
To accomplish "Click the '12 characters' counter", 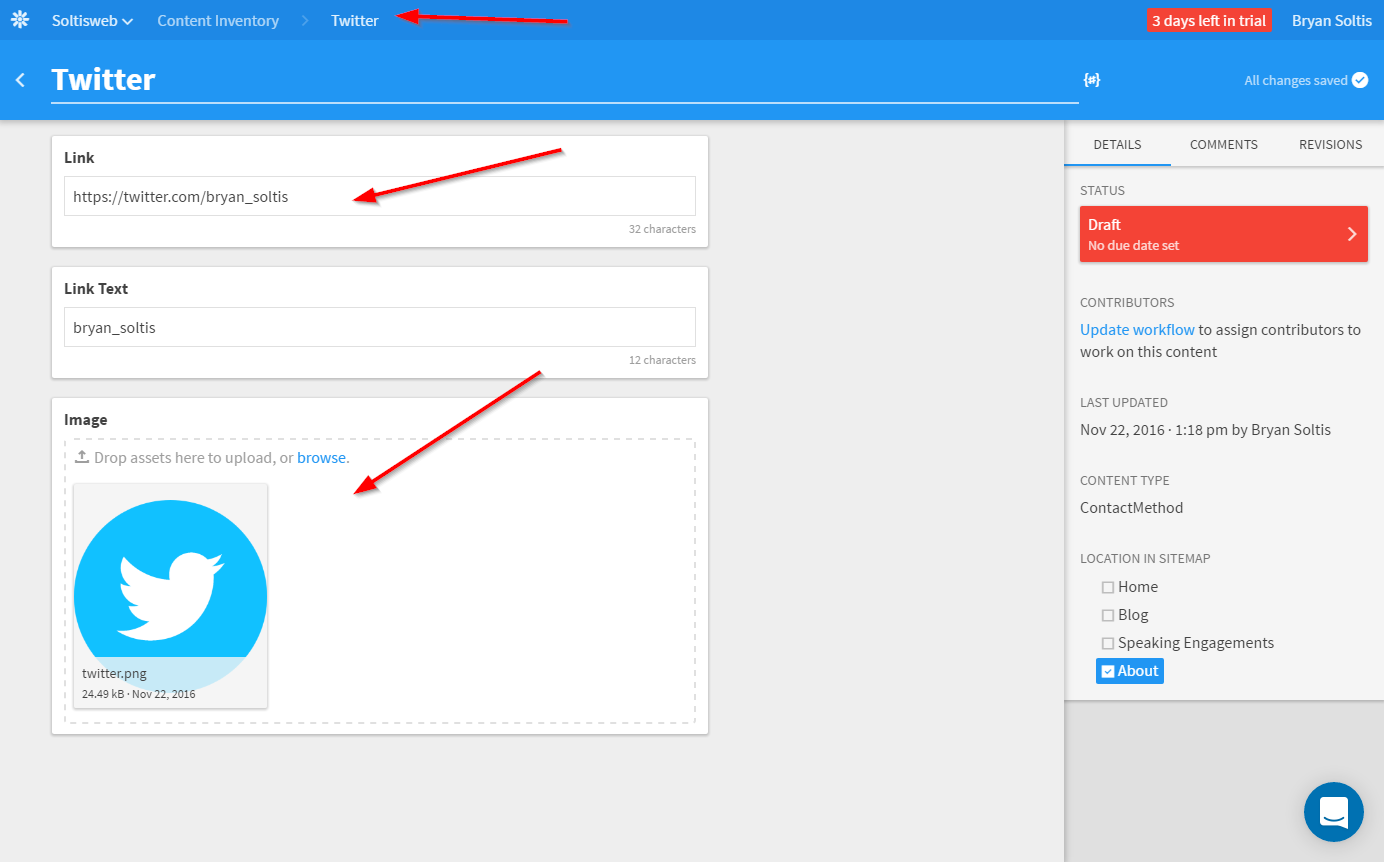I will pyautogui.click(x=662, y=360).
